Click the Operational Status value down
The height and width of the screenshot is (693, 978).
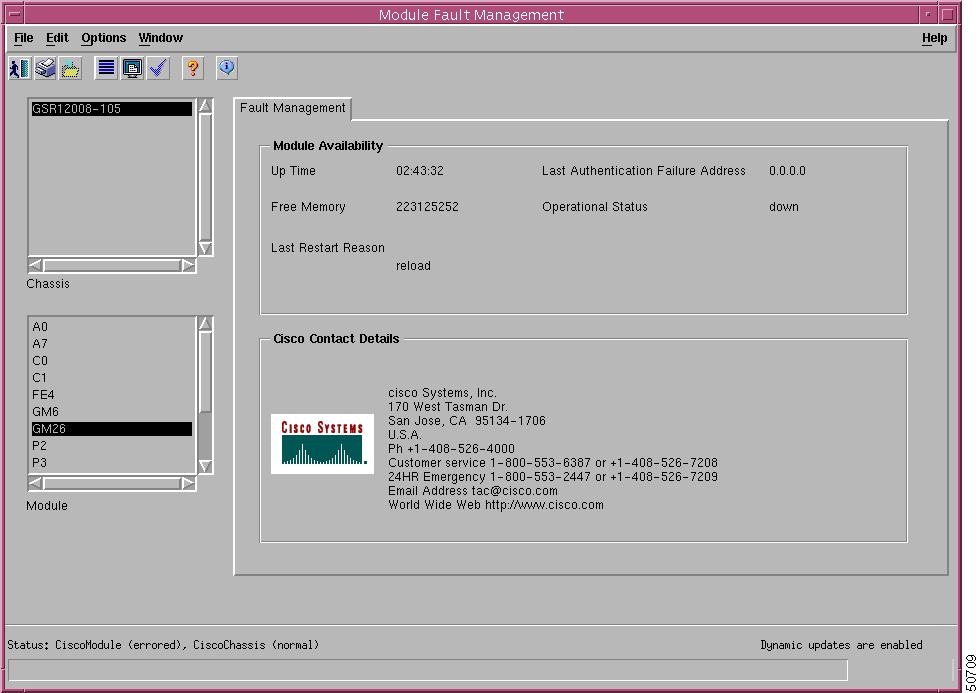[783, 207]
